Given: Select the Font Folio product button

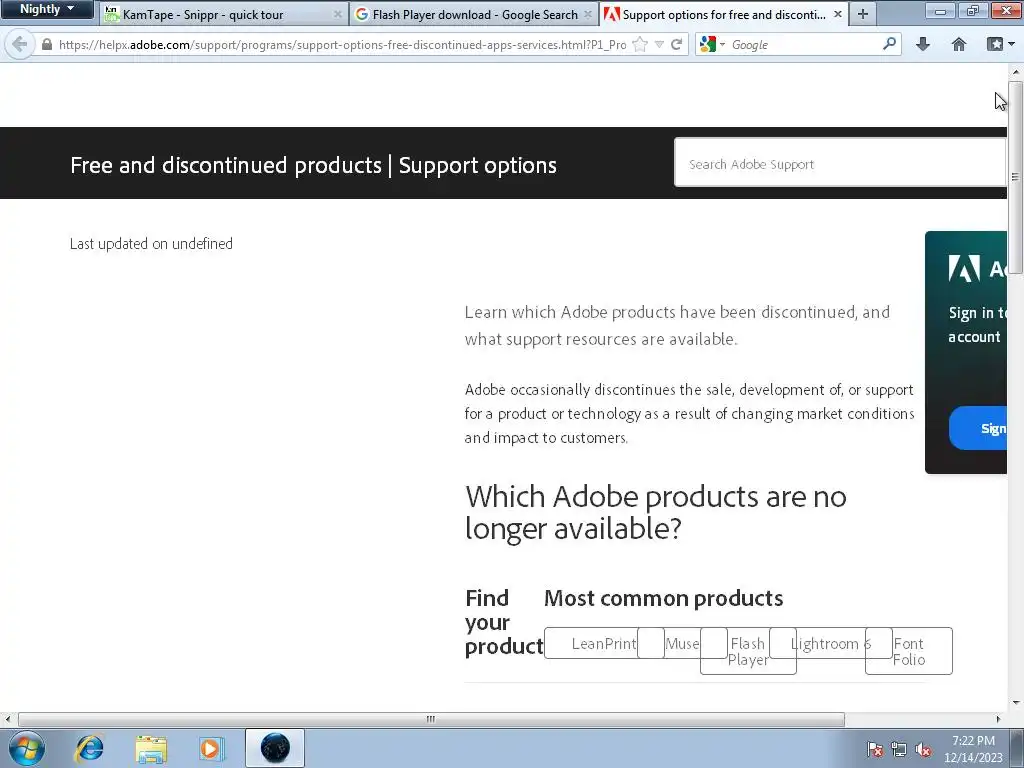Looking at the screenshot, I should (908, 651).
